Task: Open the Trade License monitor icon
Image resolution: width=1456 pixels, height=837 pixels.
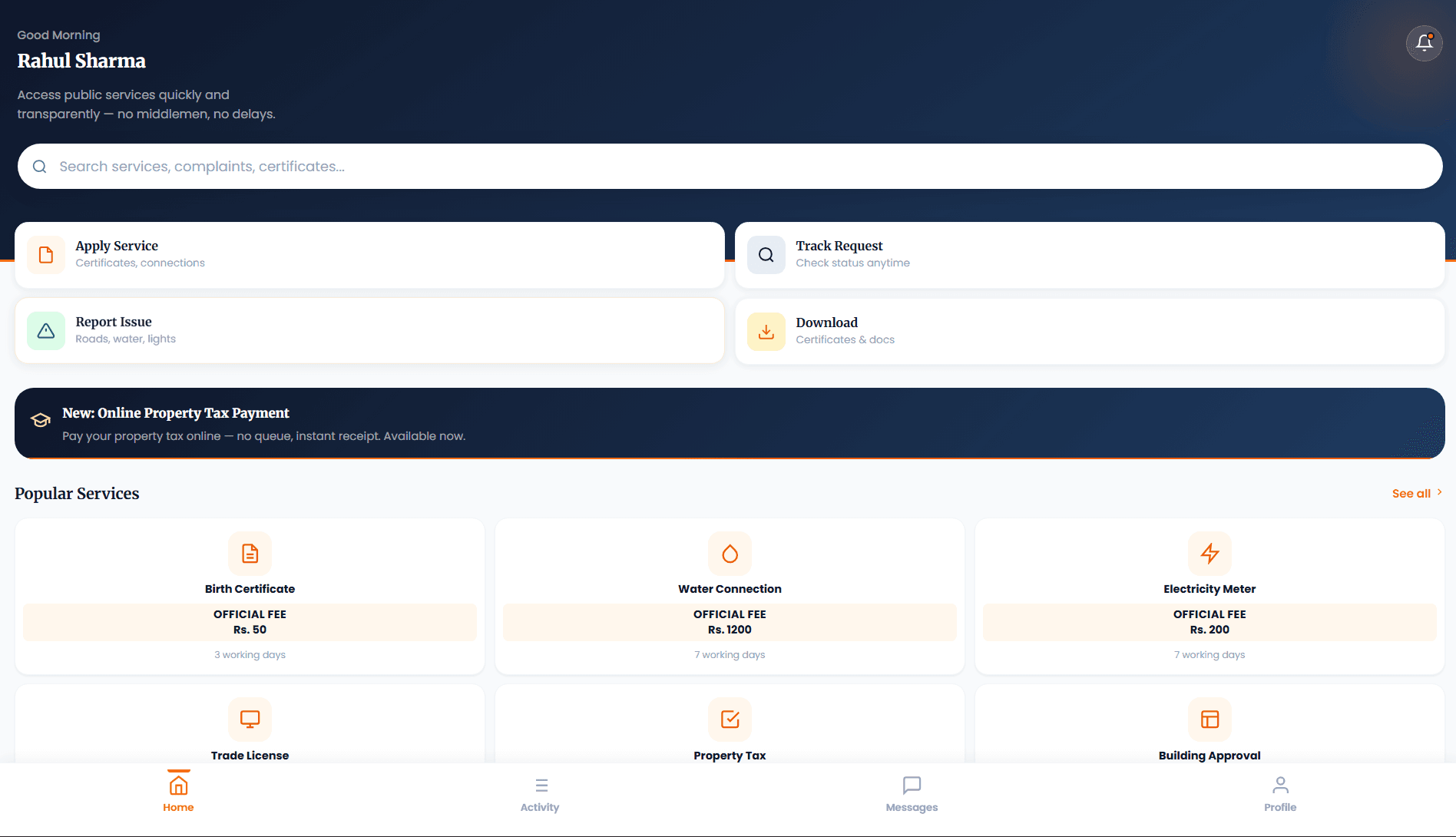Action: [x=250, y=720]
